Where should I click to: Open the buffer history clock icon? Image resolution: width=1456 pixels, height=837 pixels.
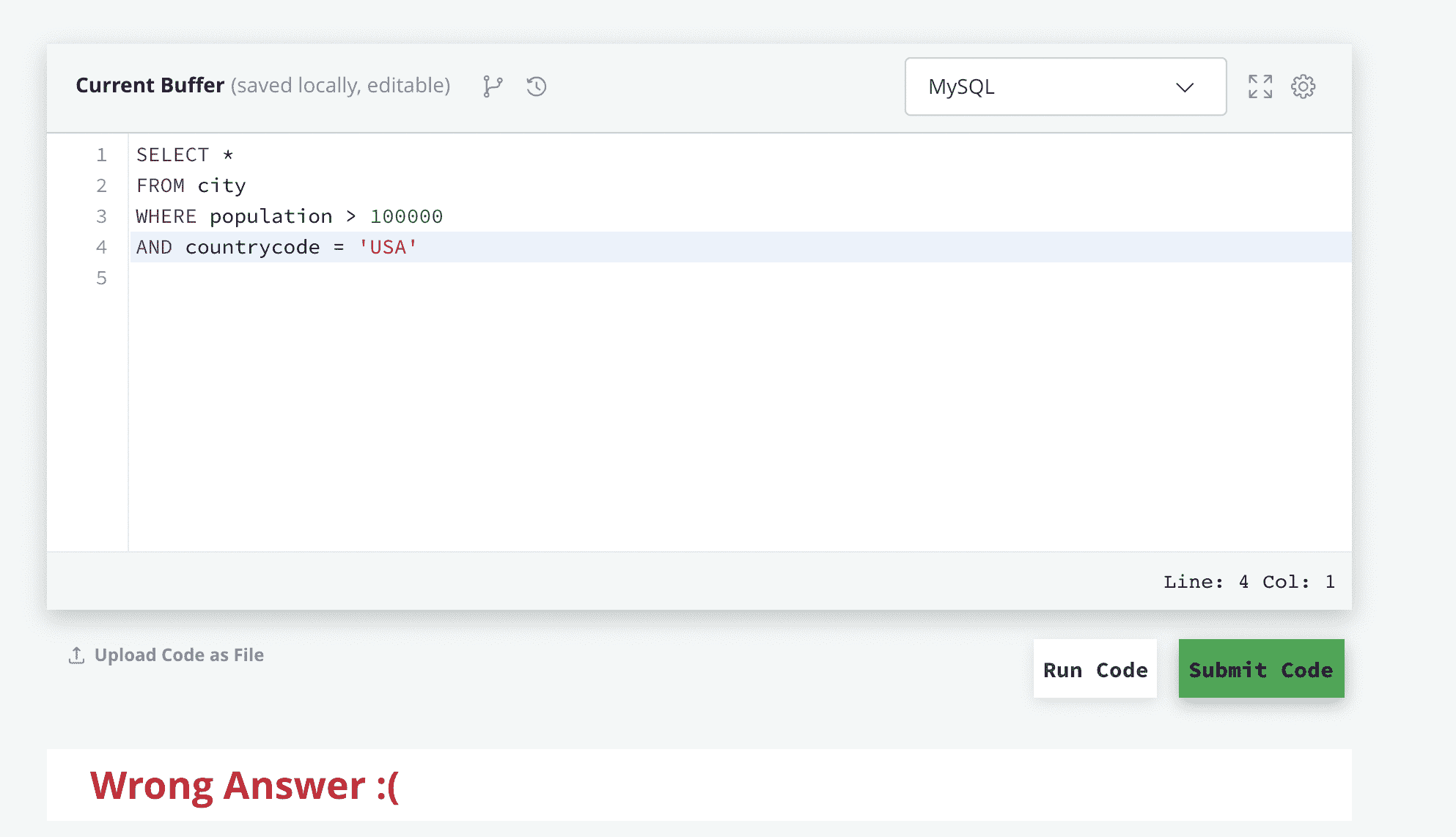pyautogui.click(x=537, y=86)
